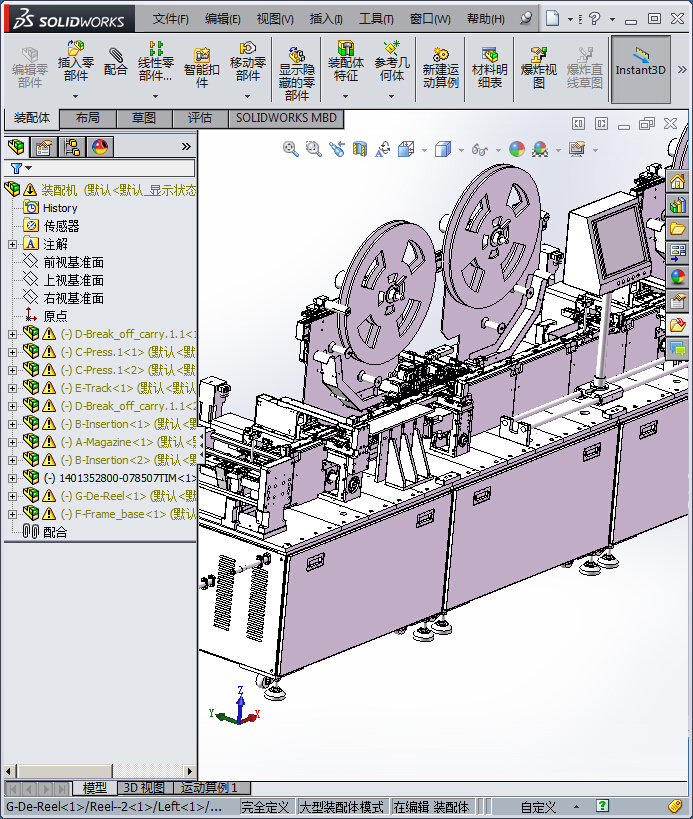Switch to the SOLIDWORKS MBD tab
The width and height of the screenshot is (693, 819).
[286, 118]
